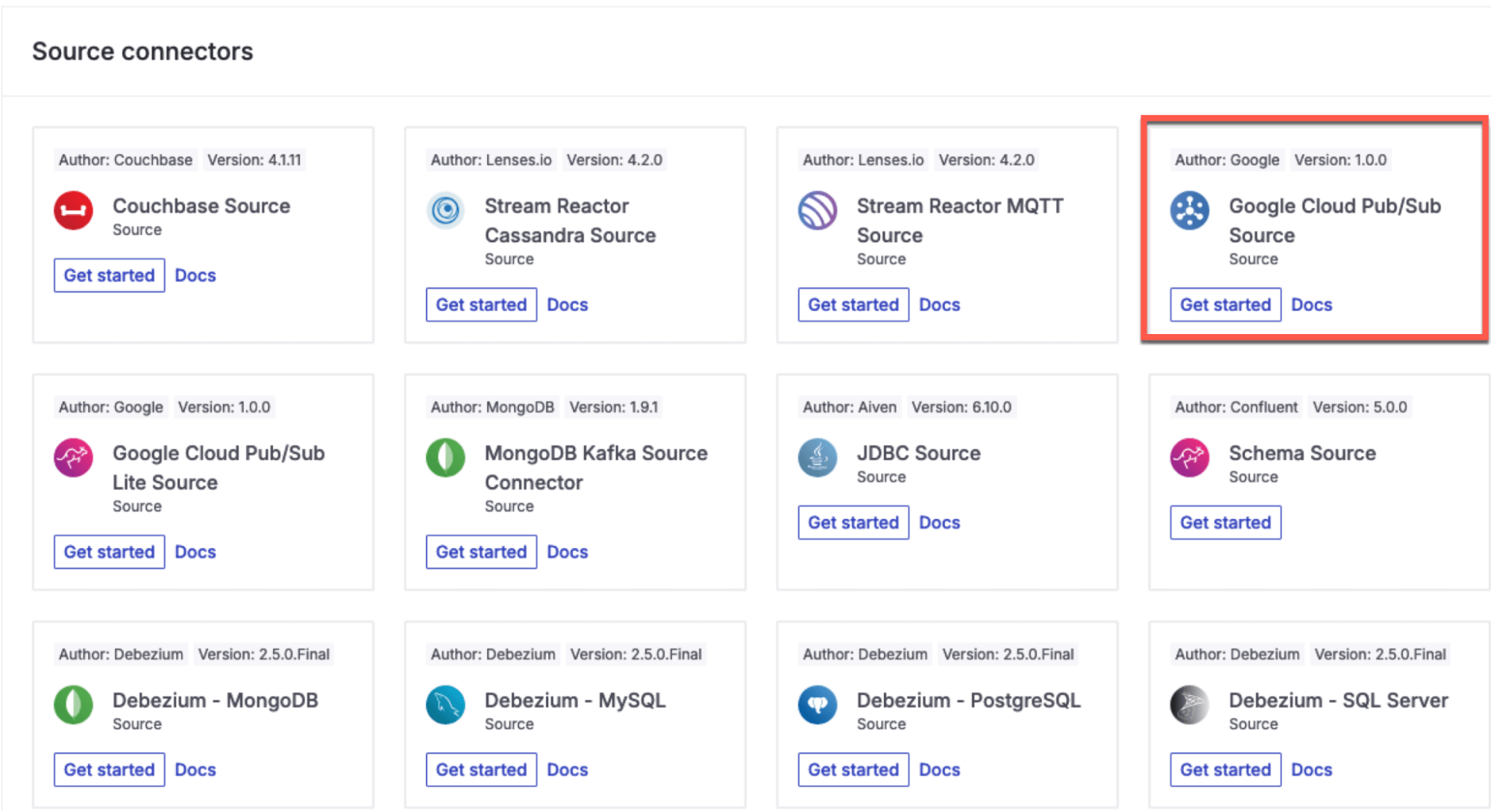Click the Schema Source pink icon
The width and height of the screenshot is (1491, 812).
1190,458
